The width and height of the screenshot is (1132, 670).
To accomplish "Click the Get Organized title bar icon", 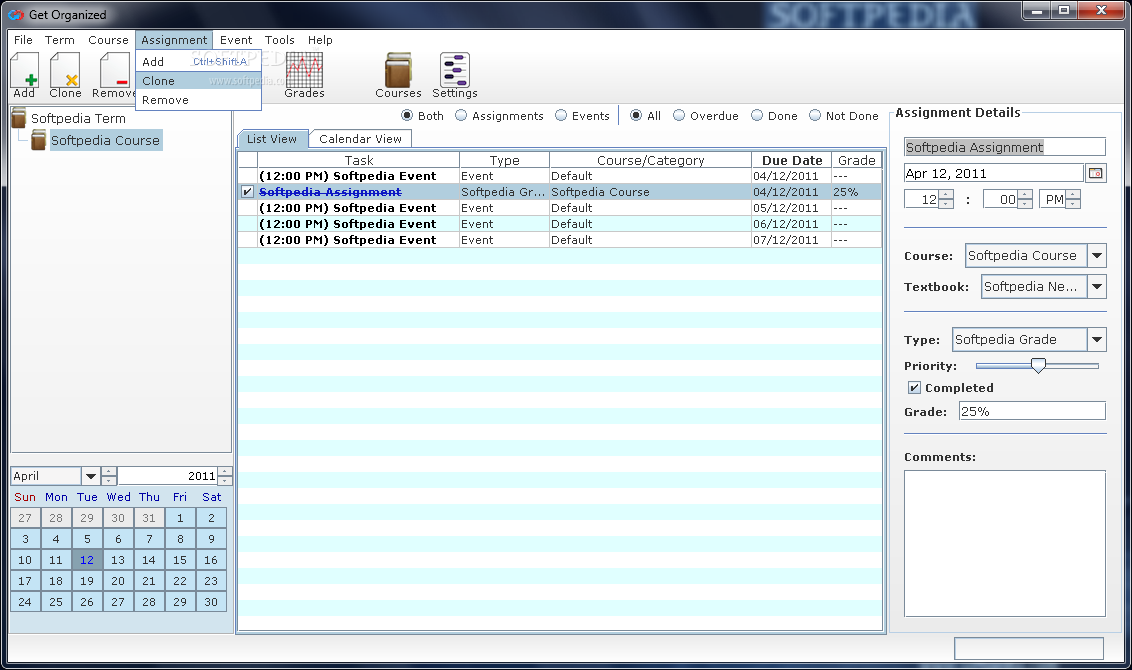I will point(16,14).
